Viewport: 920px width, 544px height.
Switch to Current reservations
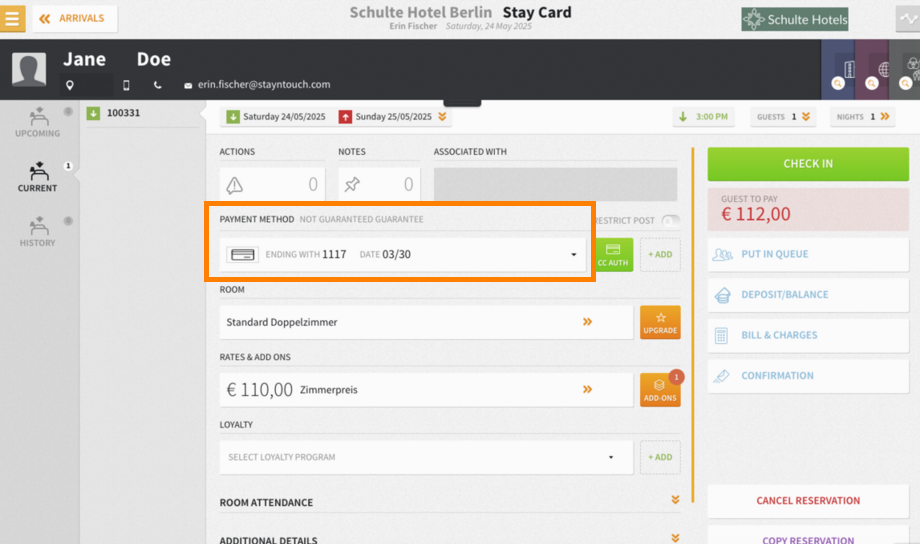coord(38,177)
